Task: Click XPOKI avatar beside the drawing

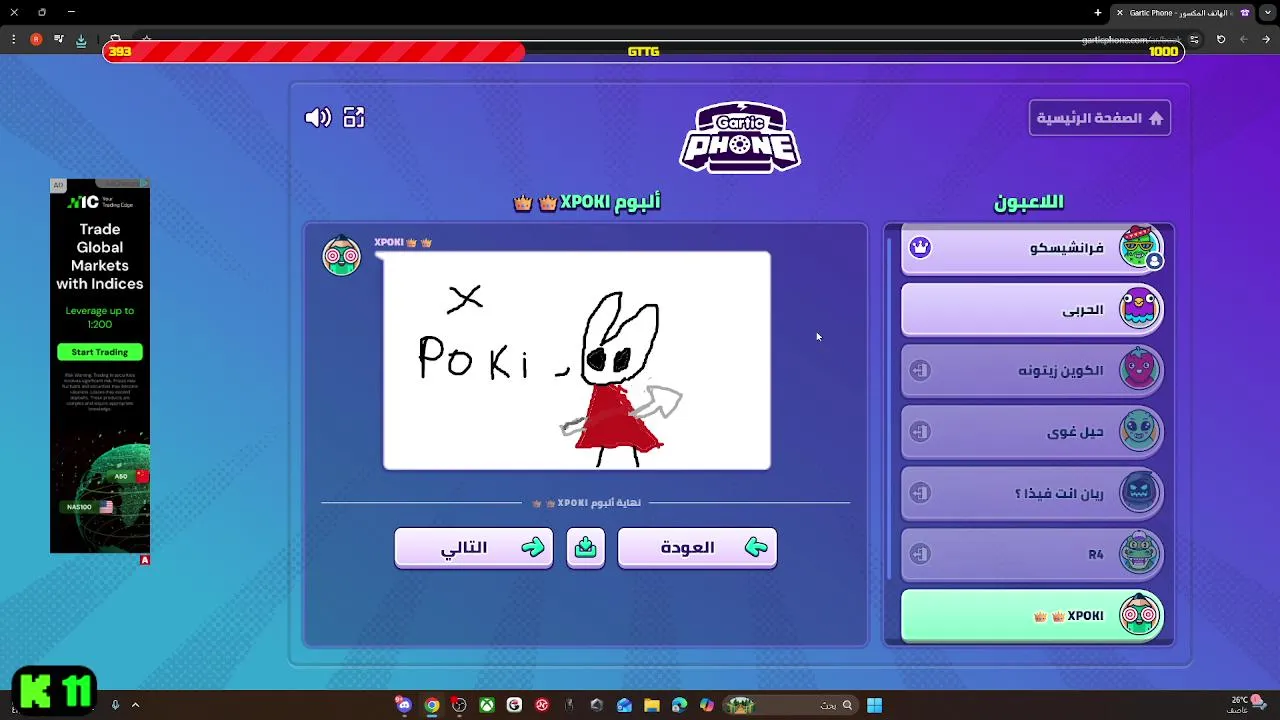Action: pyautogui.click(x=341, y=256)
